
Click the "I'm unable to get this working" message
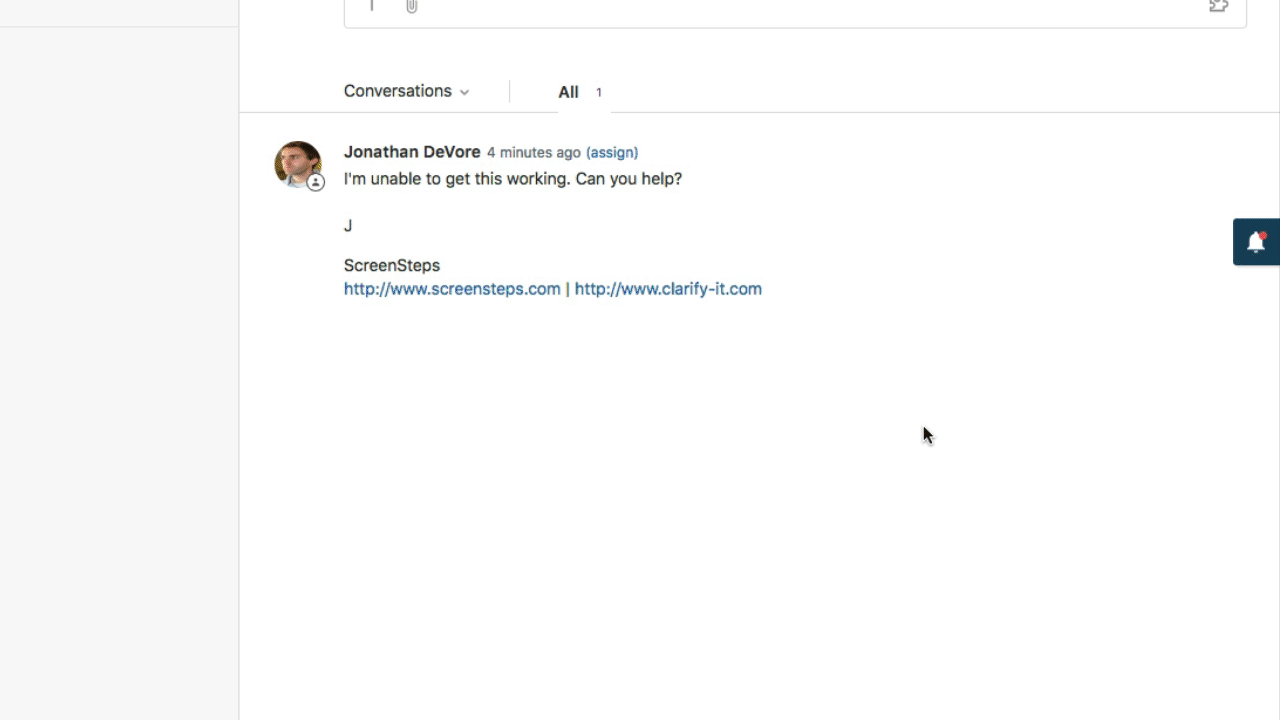pos(513,179)
